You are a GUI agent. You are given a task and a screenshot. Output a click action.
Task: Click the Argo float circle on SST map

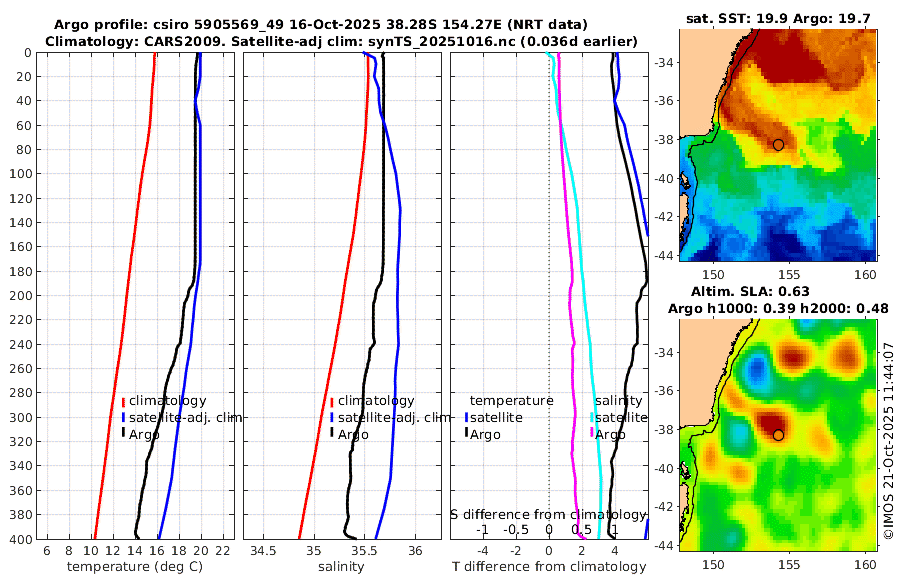[x=778, y=145]
